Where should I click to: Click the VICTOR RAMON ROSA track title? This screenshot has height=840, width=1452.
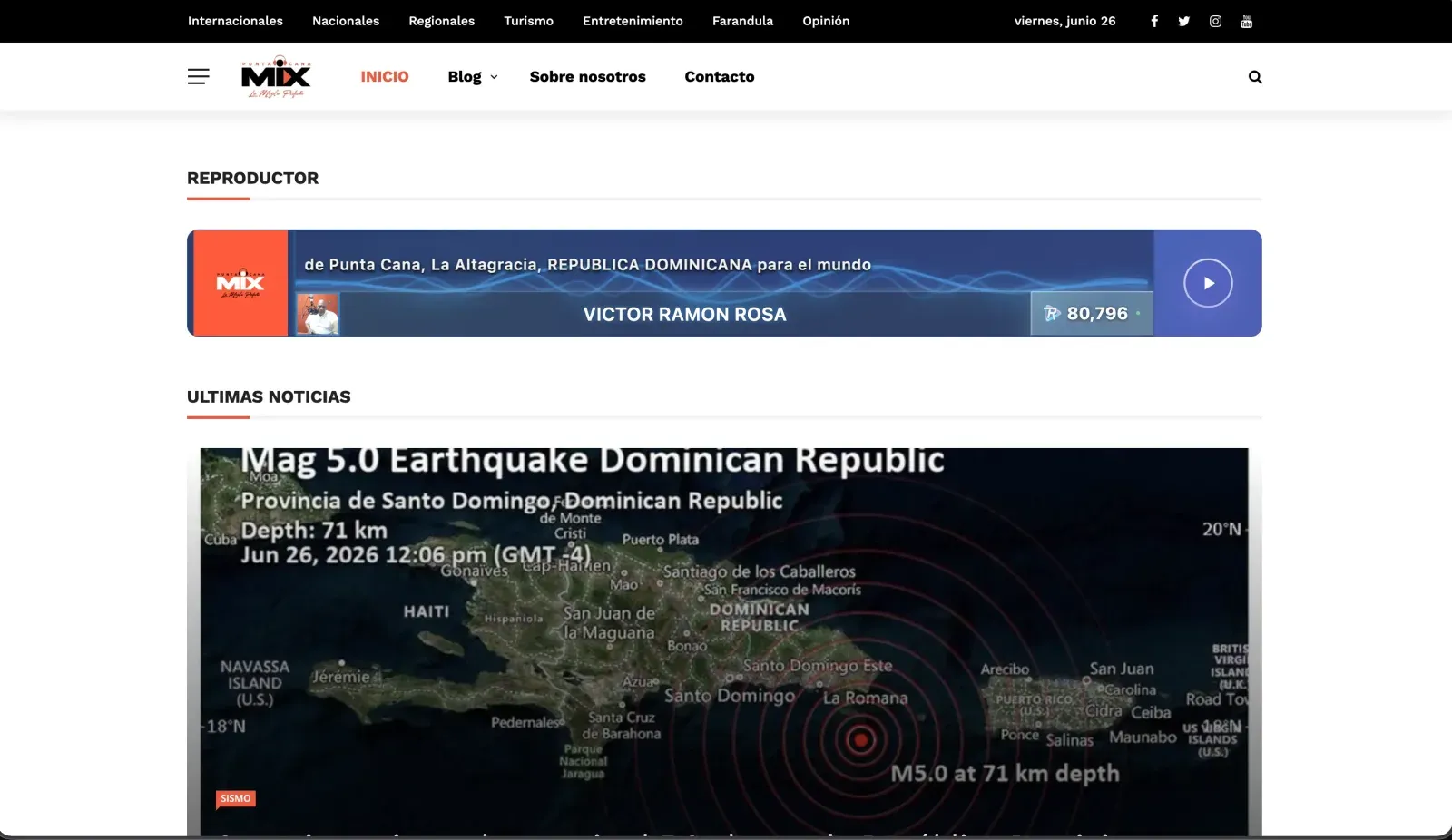tap(684, 314)
